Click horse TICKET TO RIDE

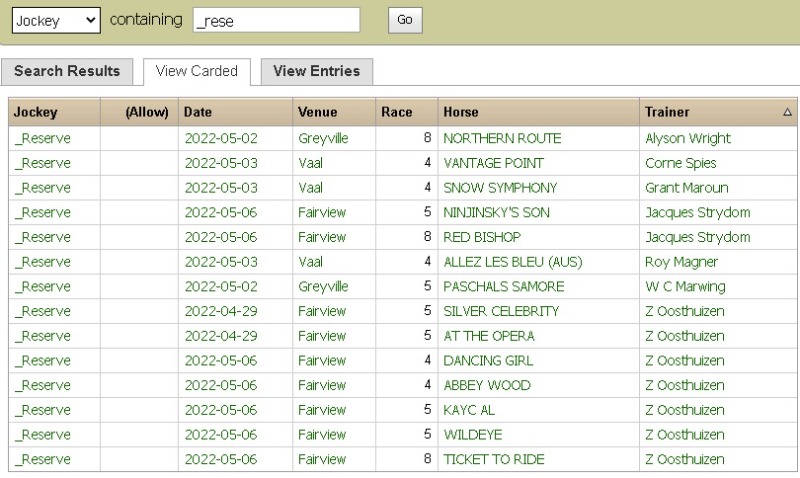click(494, 459)
